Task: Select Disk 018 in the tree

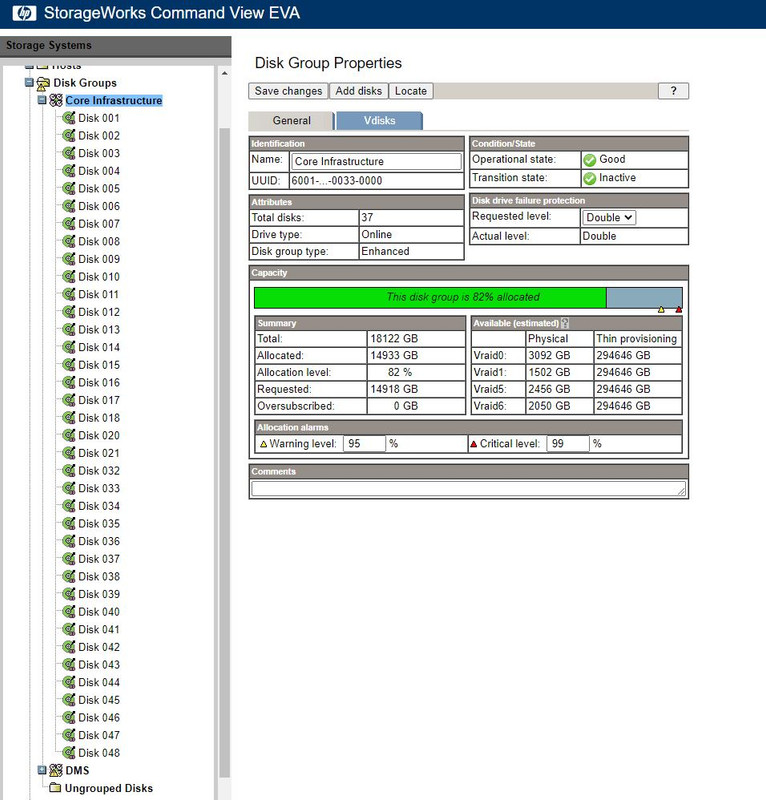Action: coord(99,418)
